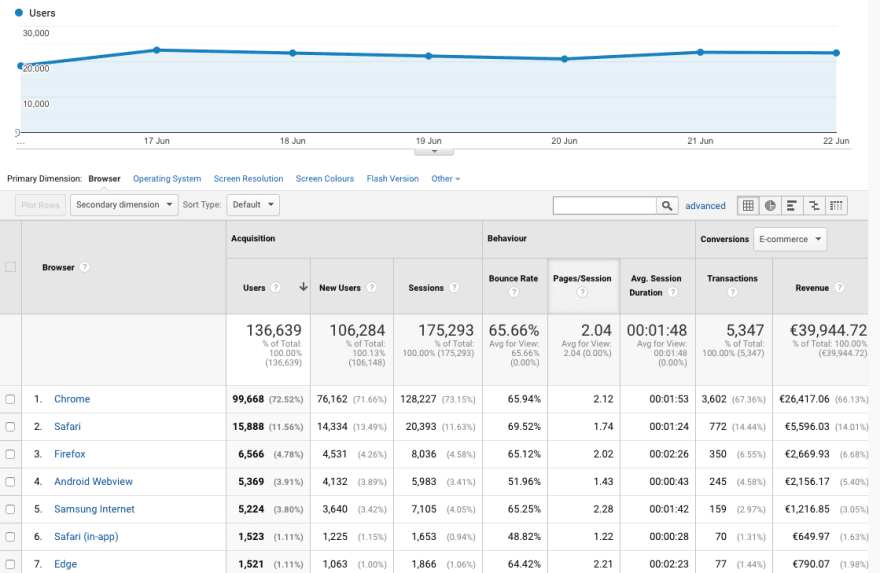This screenshot has width=880, height=573.
Task: Tick the select-all checkbox in table header
Action: 11,267
